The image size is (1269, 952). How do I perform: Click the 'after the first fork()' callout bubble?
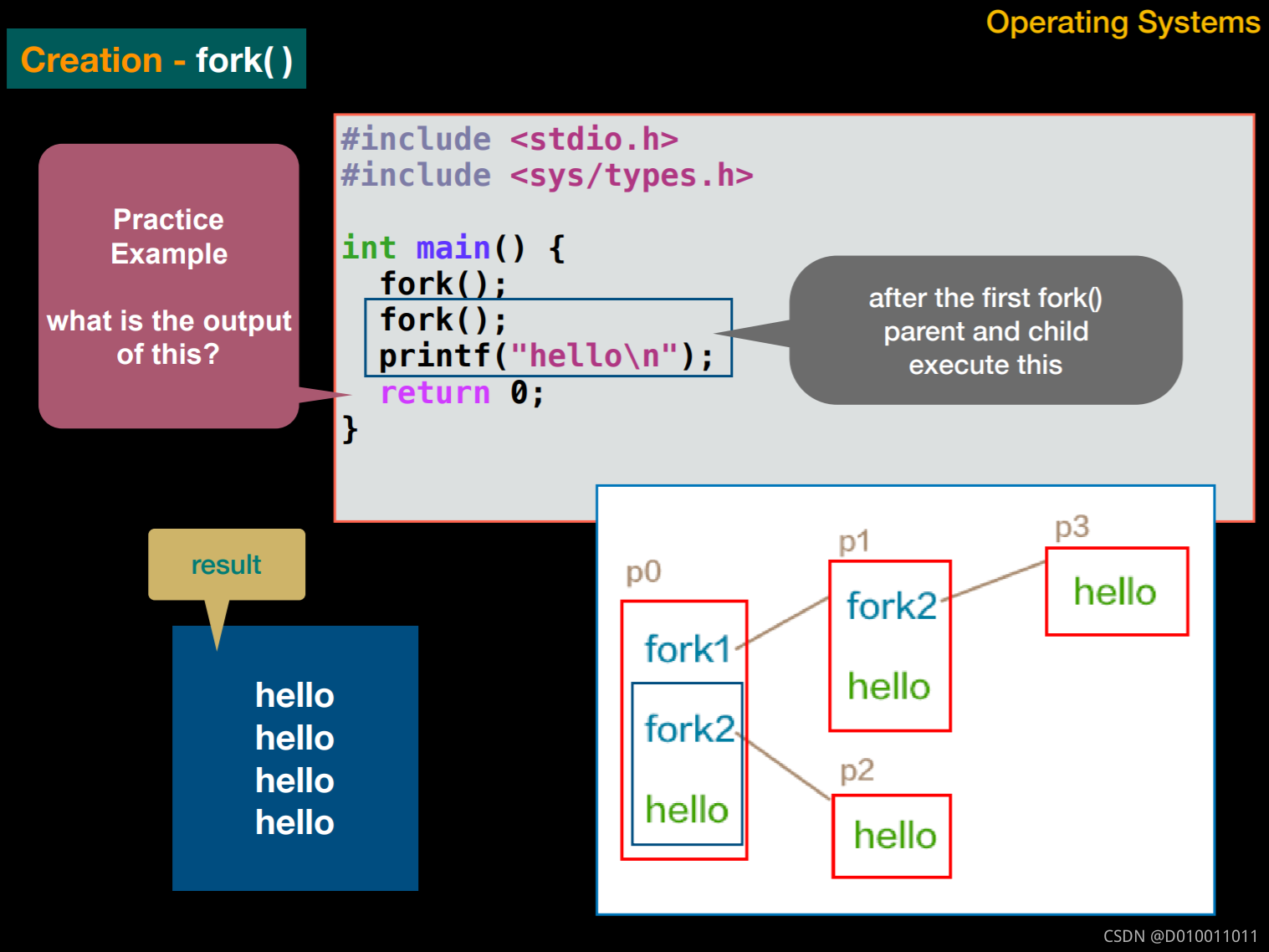click(985, 330)
